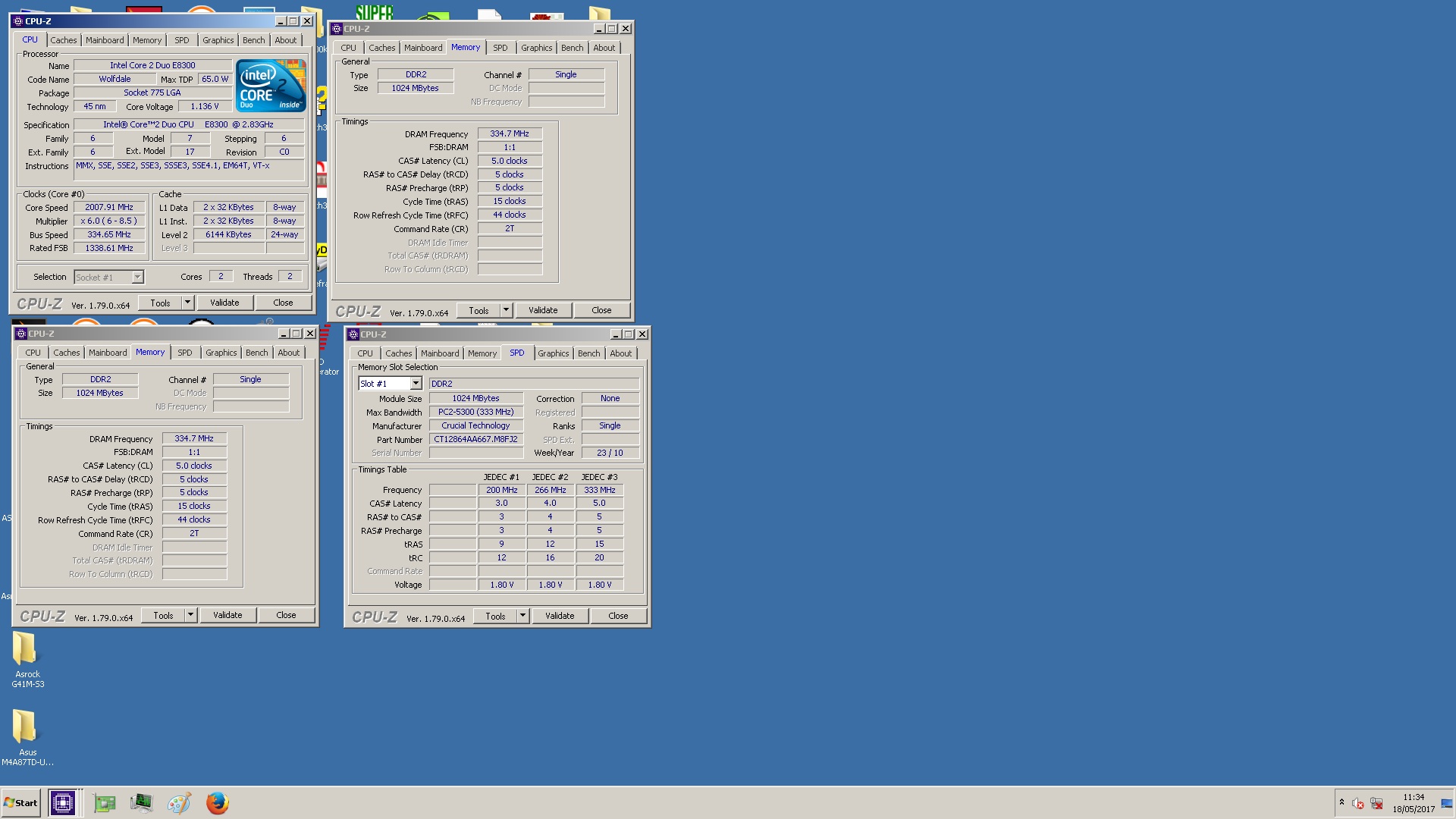Switch to the CPU tab in the lower Memory window
This screenshot has width=1456, height=819.
(x=33, y=353)
